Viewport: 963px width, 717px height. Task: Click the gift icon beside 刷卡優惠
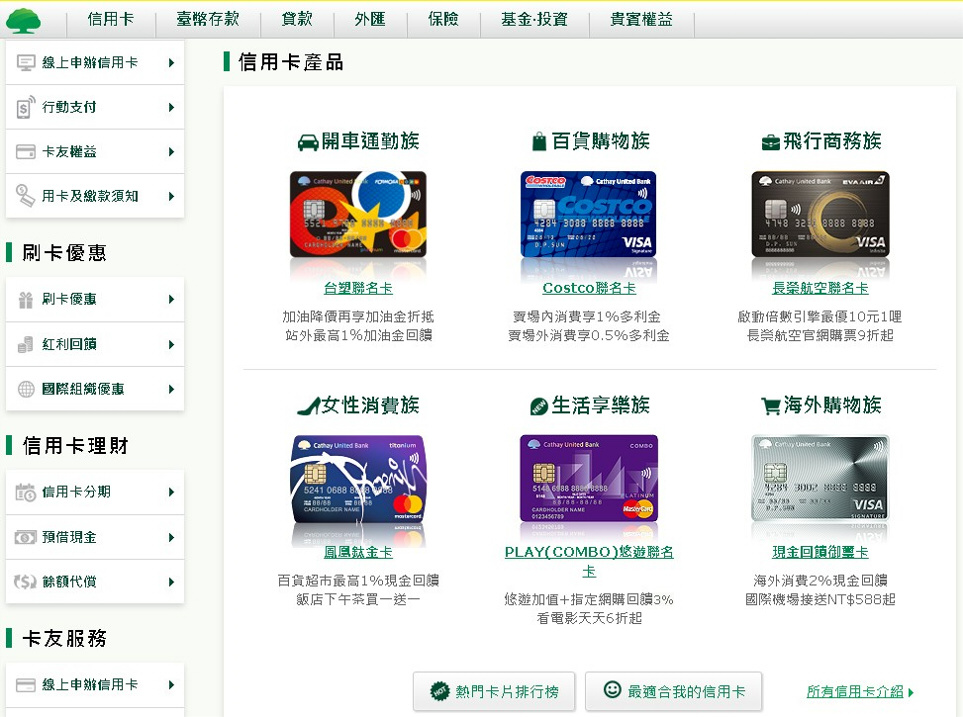26,300
